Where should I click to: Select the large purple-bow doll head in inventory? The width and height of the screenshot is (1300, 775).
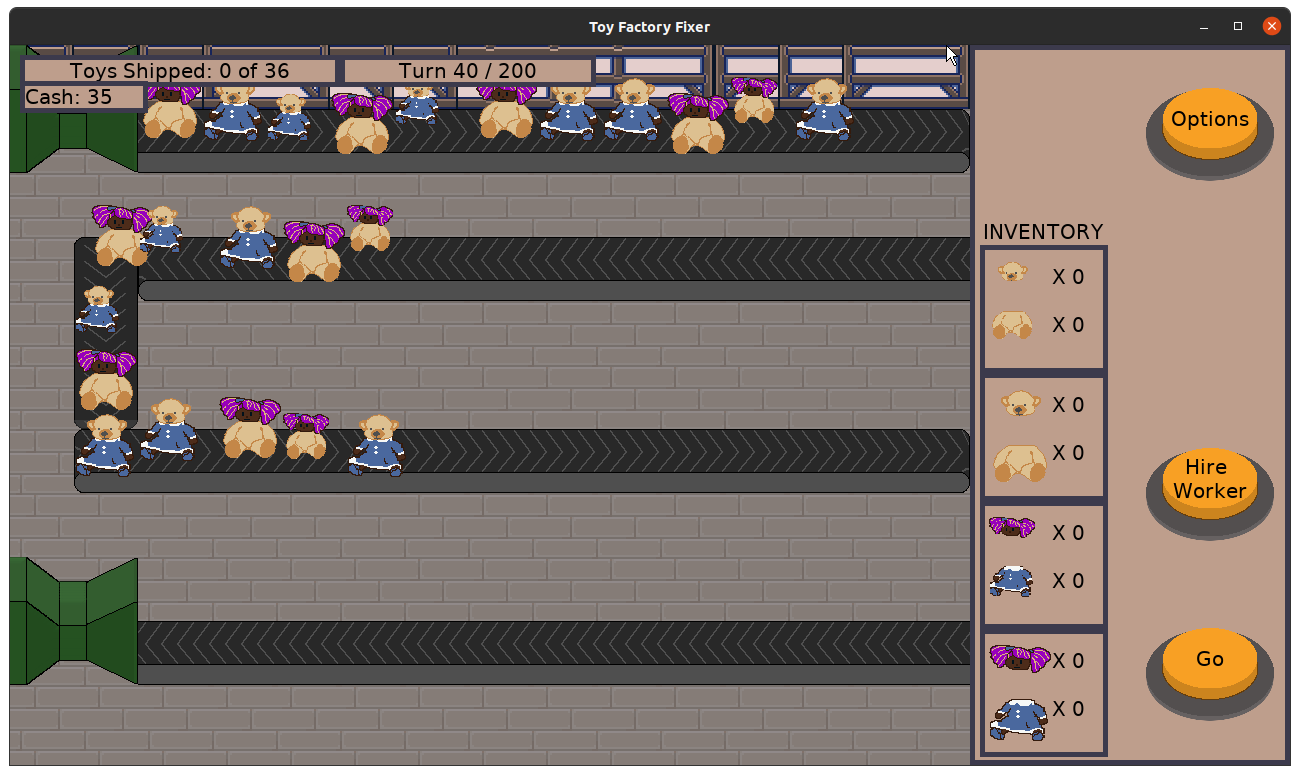pos(1019,658)
